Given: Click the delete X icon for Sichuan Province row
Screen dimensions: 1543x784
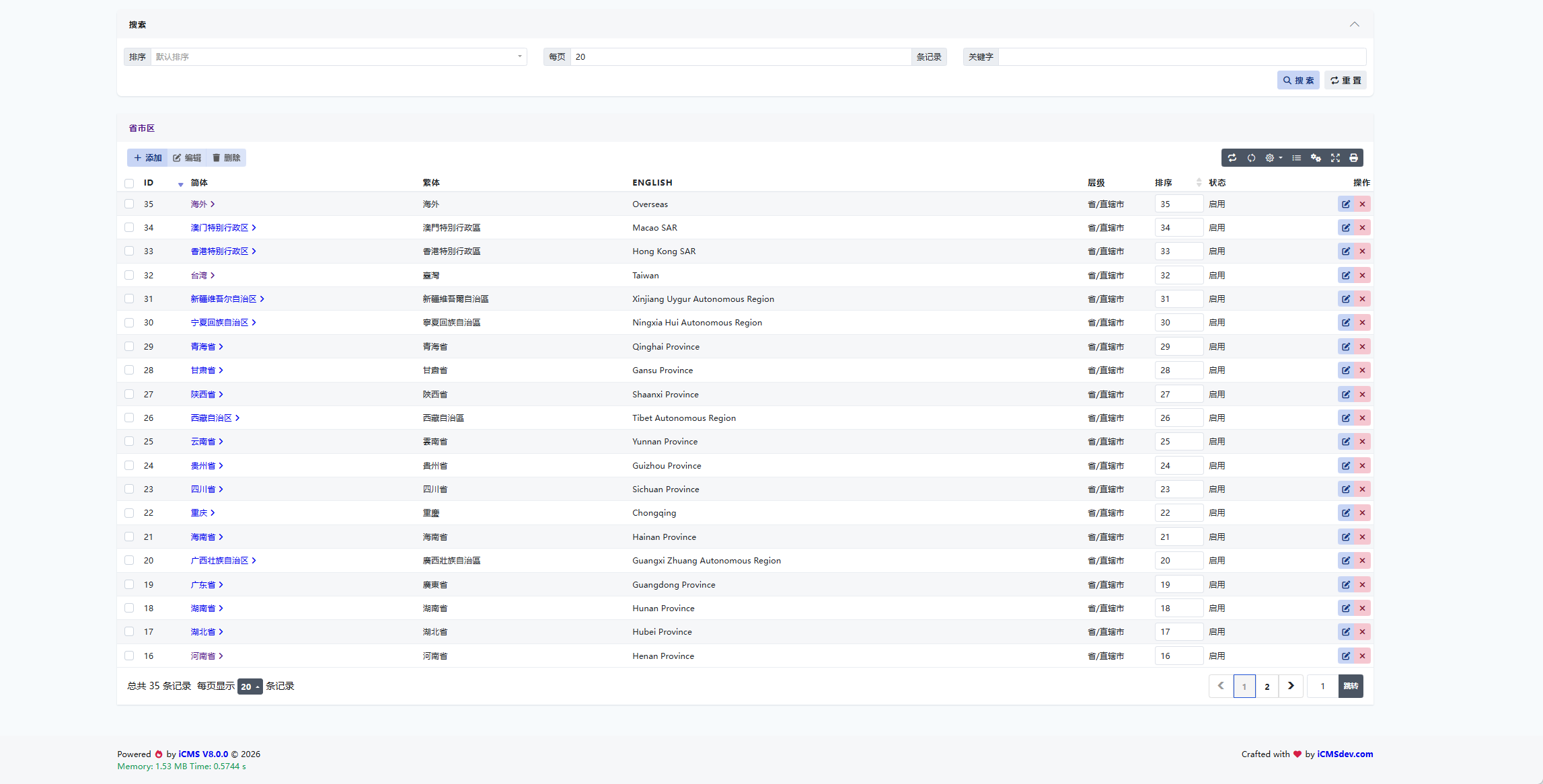Looking at the screenshot, I should 1362,489.
